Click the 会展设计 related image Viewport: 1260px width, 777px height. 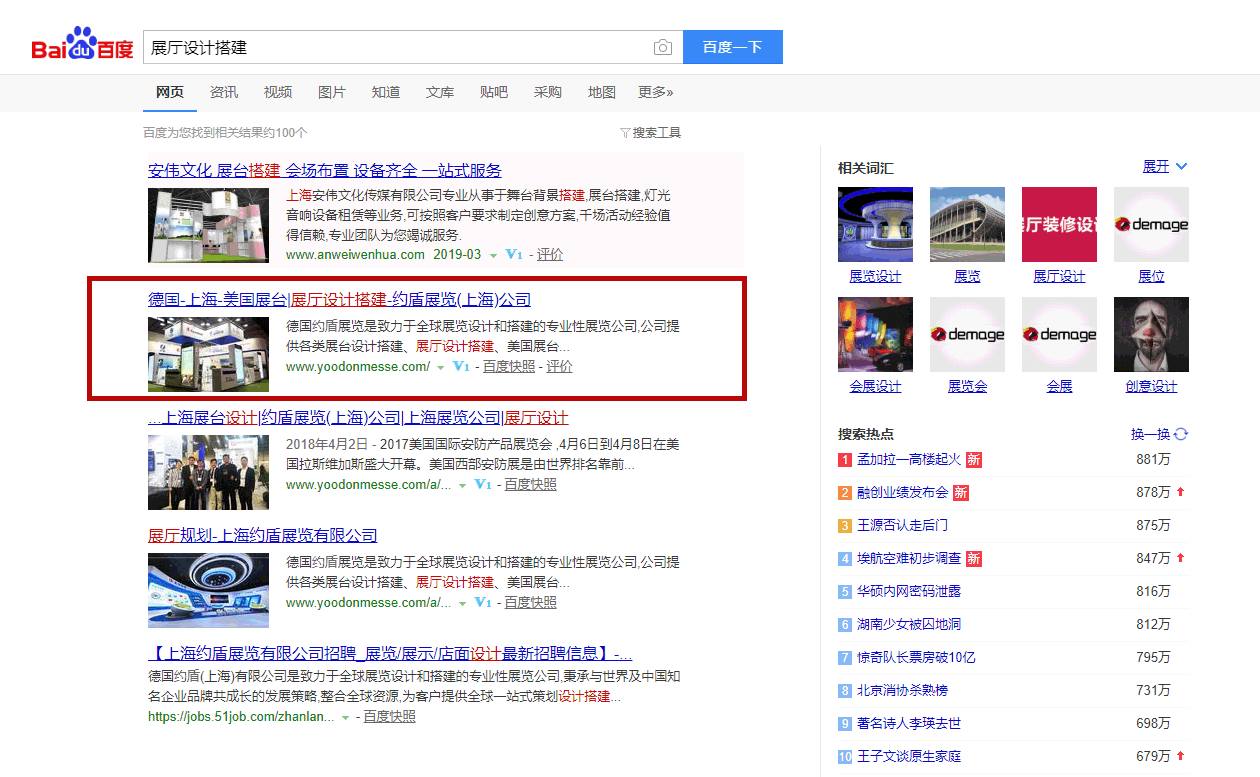click(875, 334)
